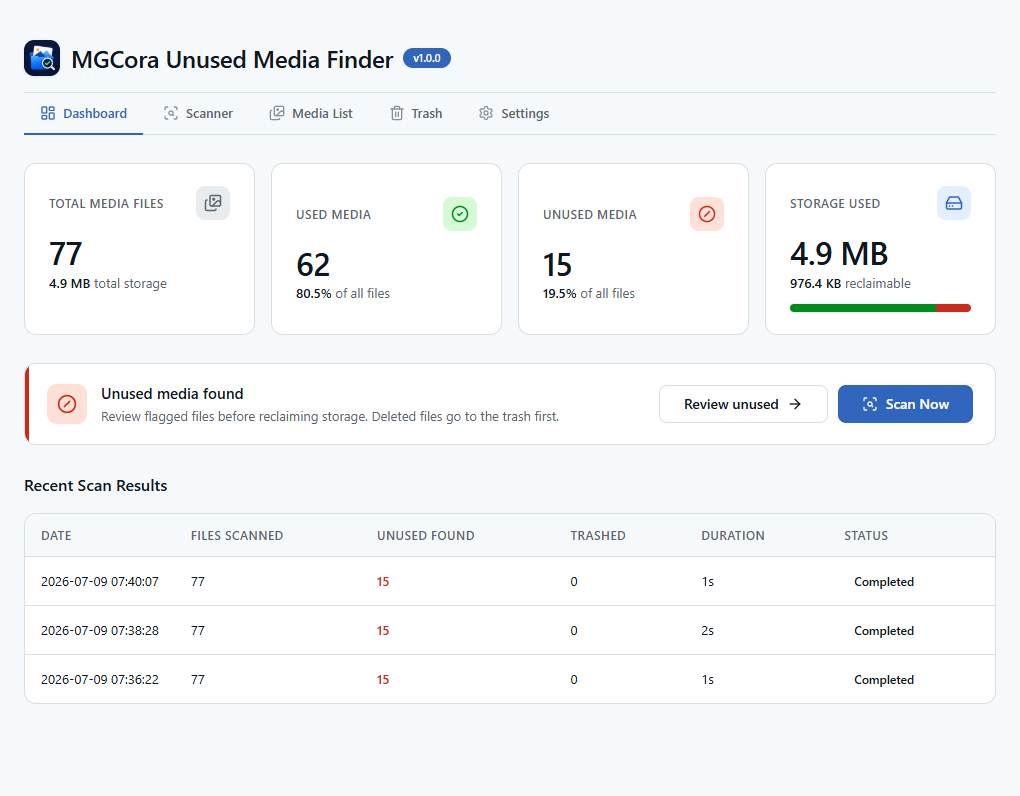Click the v1.0.0 version badge
This screenshot has width=1020, height=796.
click(427, 59)
